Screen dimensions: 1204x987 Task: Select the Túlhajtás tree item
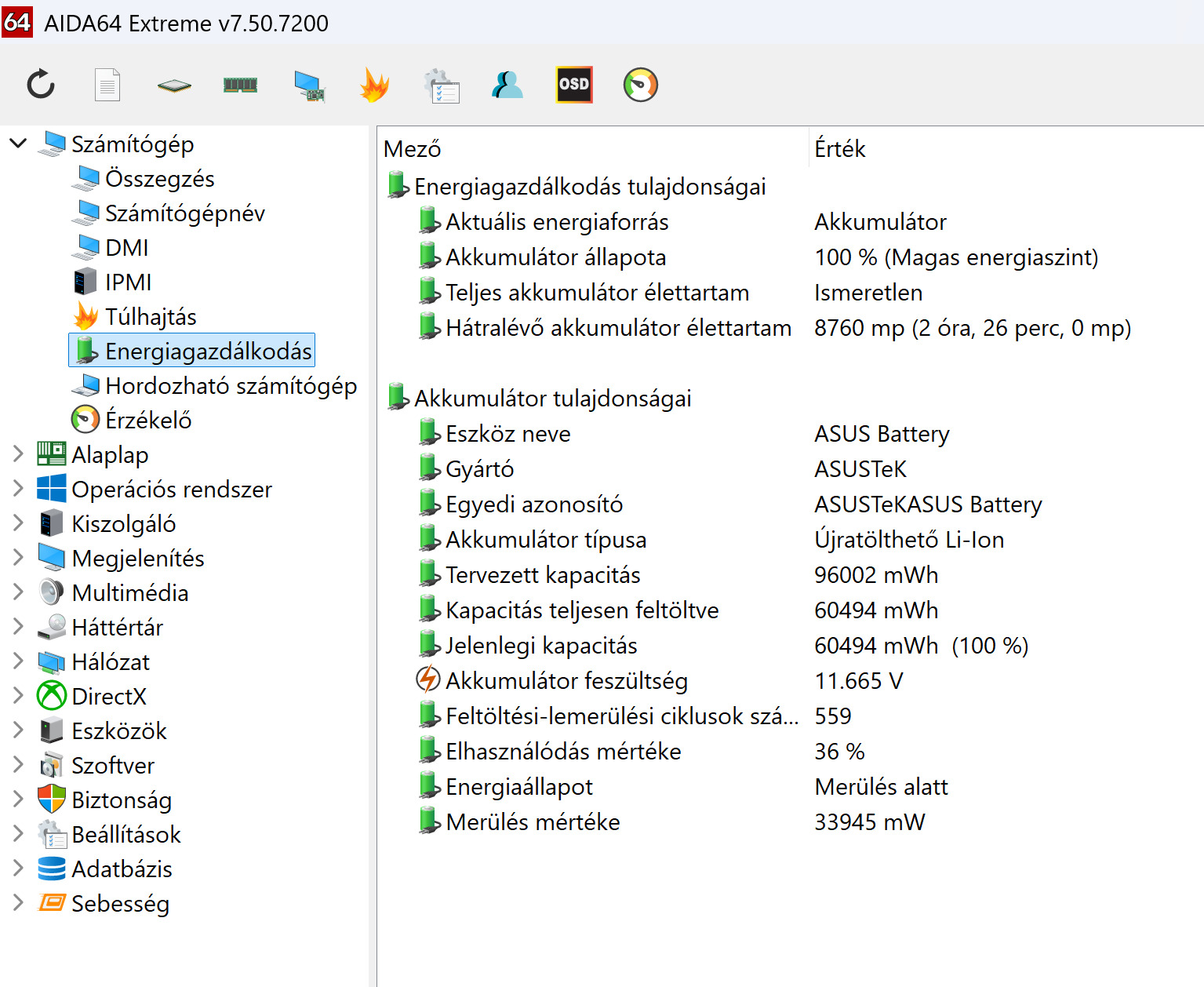(151, 317)
